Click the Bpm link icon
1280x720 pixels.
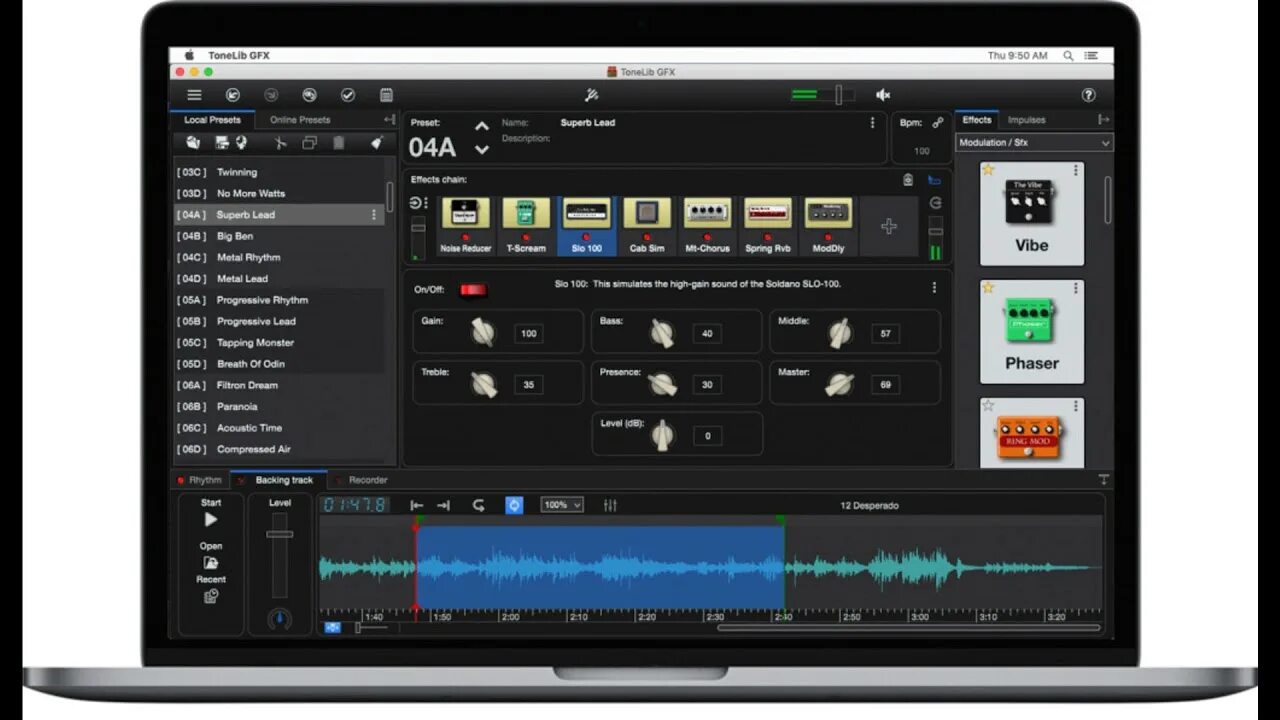tap(938, 123)
